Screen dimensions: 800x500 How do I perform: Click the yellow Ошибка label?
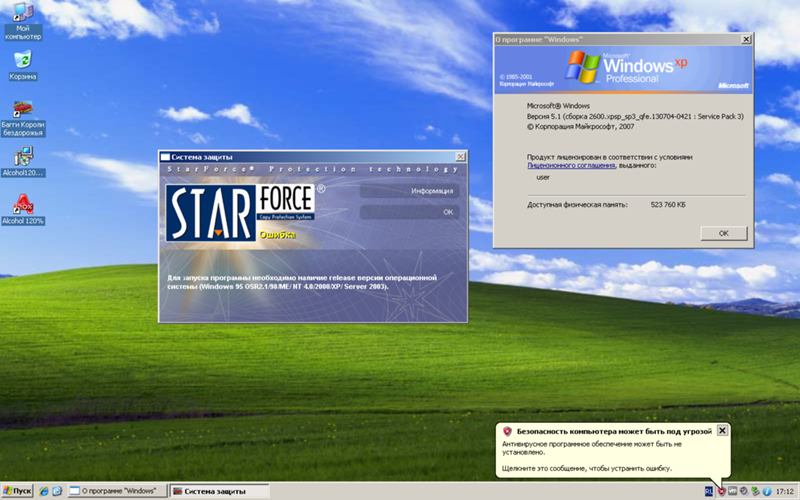[277, 235]
